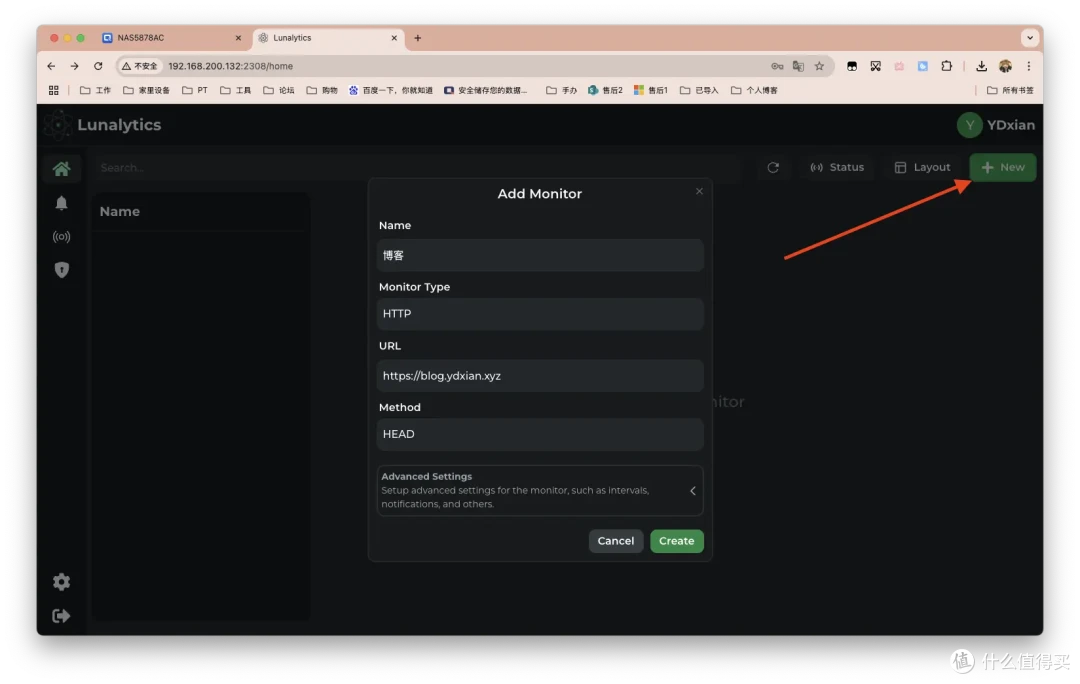Image resolution: width=1080 pixels, height=684 pixels.
Task: Open Monitor Type dropdown showing HTTP
Action: (540, 314)
